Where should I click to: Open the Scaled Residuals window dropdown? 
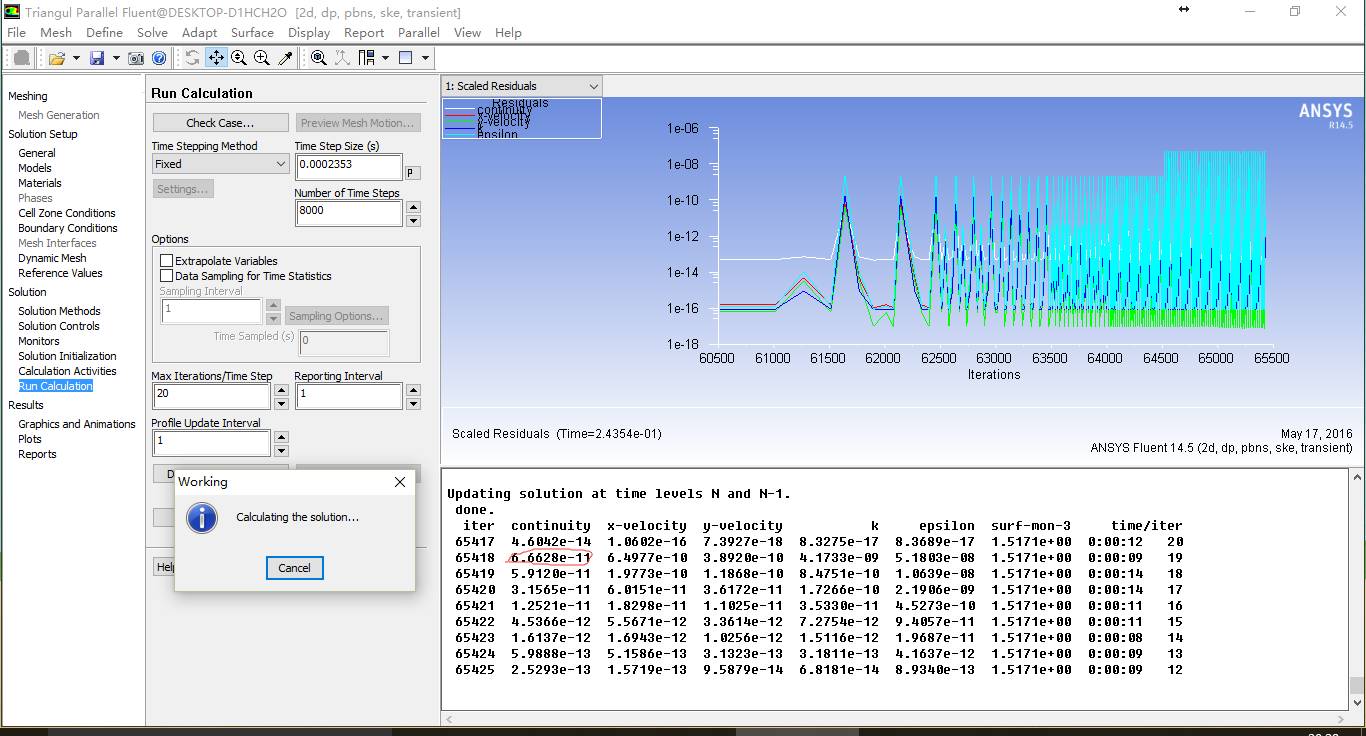click(521, 86)
